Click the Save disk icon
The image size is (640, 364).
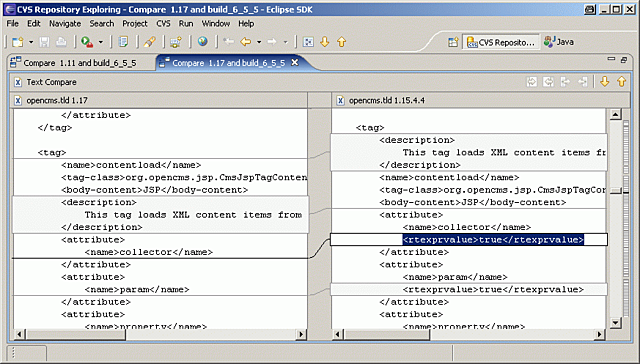44,42
